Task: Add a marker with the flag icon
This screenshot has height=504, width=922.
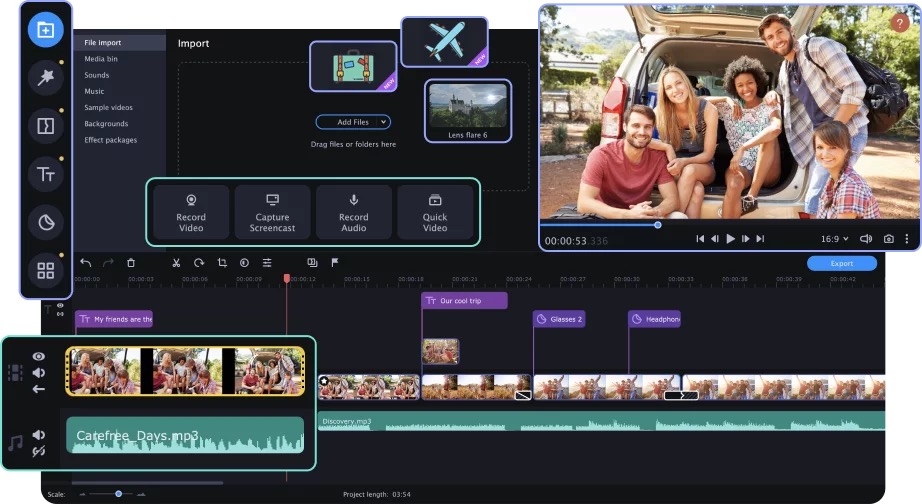Action: tap(335, 262)
